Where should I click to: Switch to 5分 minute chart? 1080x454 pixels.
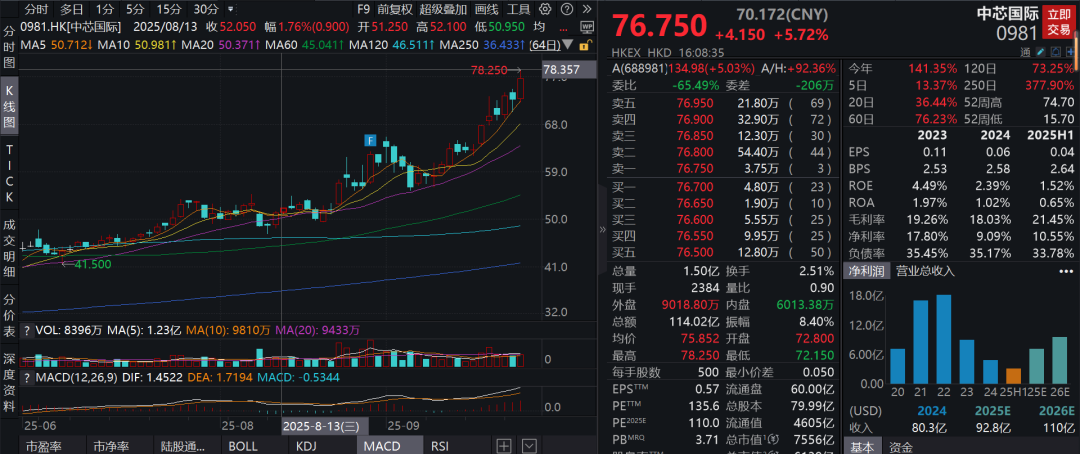(135, 10)
